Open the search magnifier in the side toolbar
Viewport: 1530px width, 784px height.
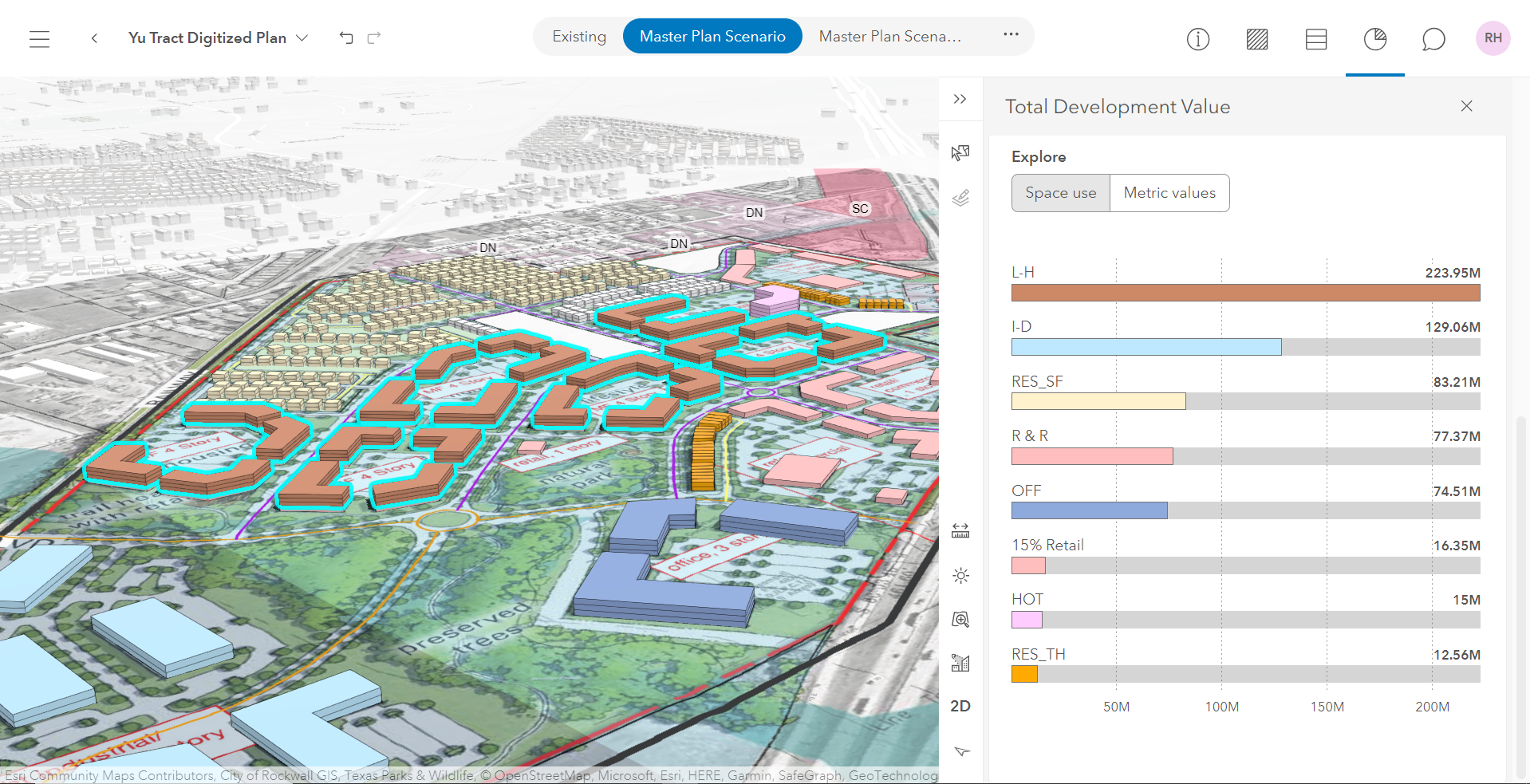click(960, 619)
